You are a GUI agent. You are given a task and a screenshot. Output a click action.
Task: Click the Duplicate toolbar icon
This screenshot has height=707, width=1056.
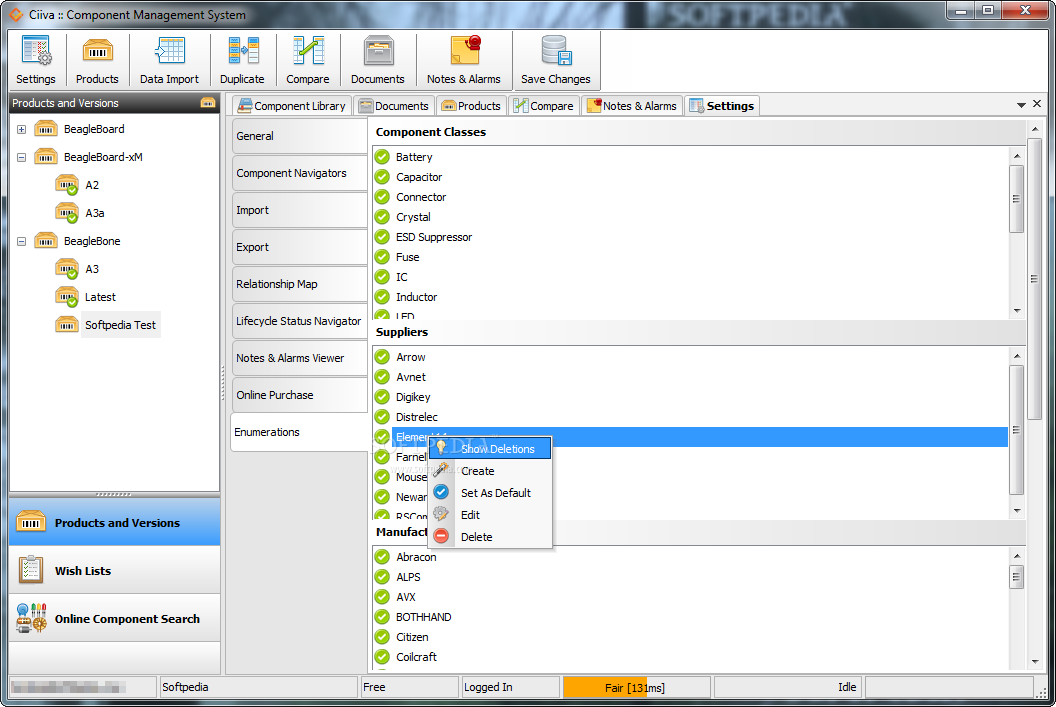(242, 52)
